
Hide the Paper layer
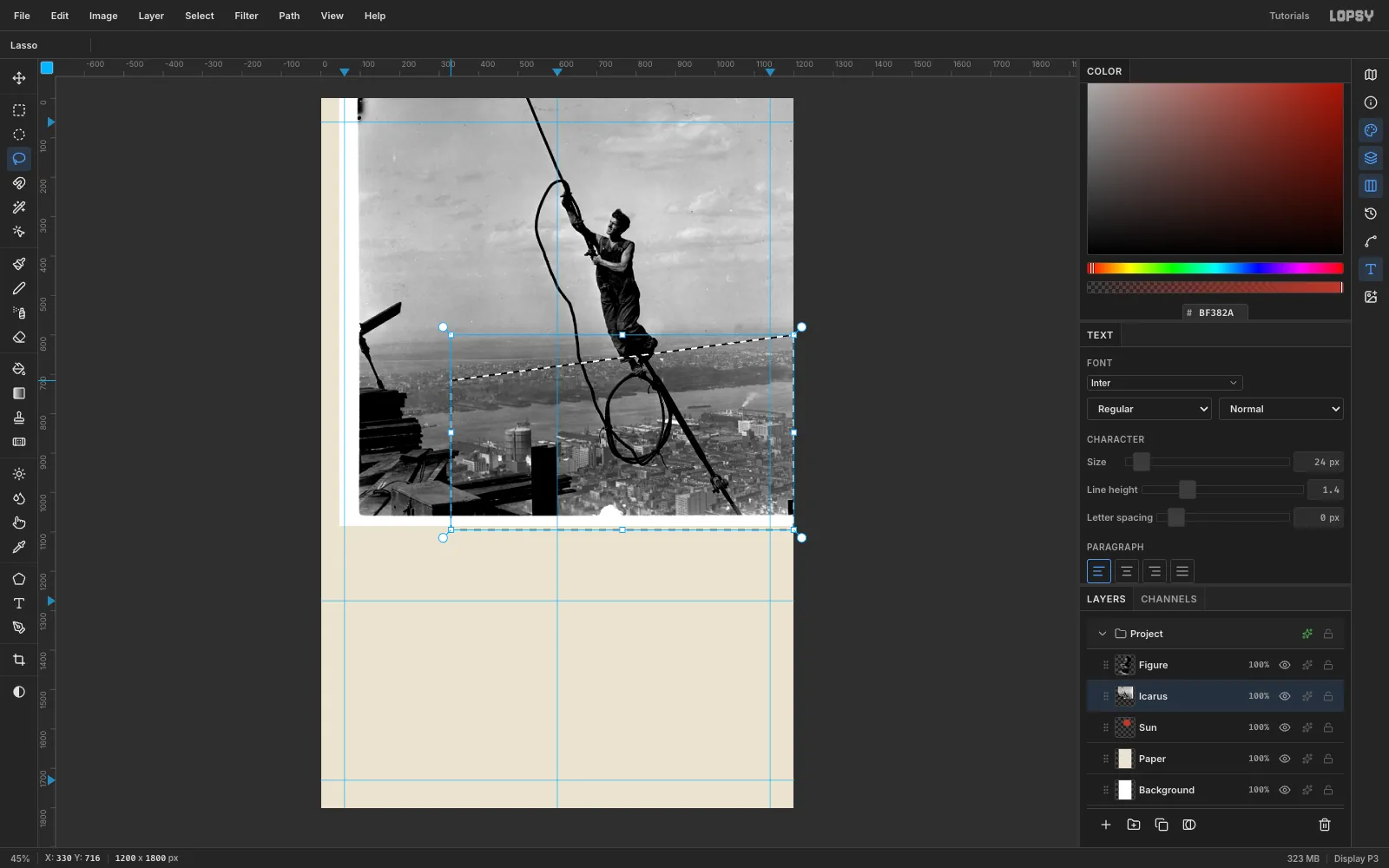tap(1285, 759)
